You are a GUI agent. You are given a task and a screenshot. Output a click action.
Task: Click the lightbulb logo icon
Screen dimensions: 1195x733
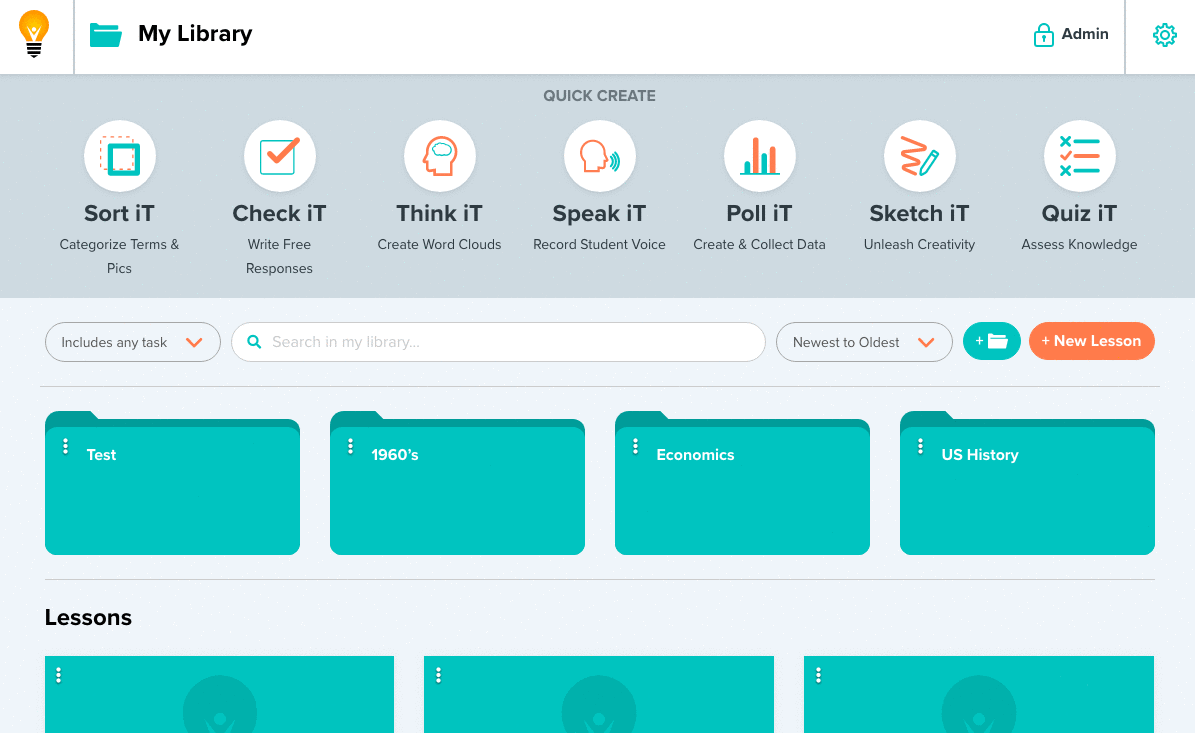(34, 34)
